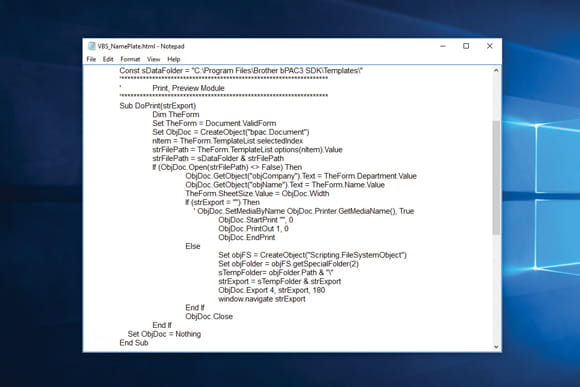
Task: Click the 'Set ObjDoc = CreateObject("bpac.Document")' line
Action: (231, 132)
